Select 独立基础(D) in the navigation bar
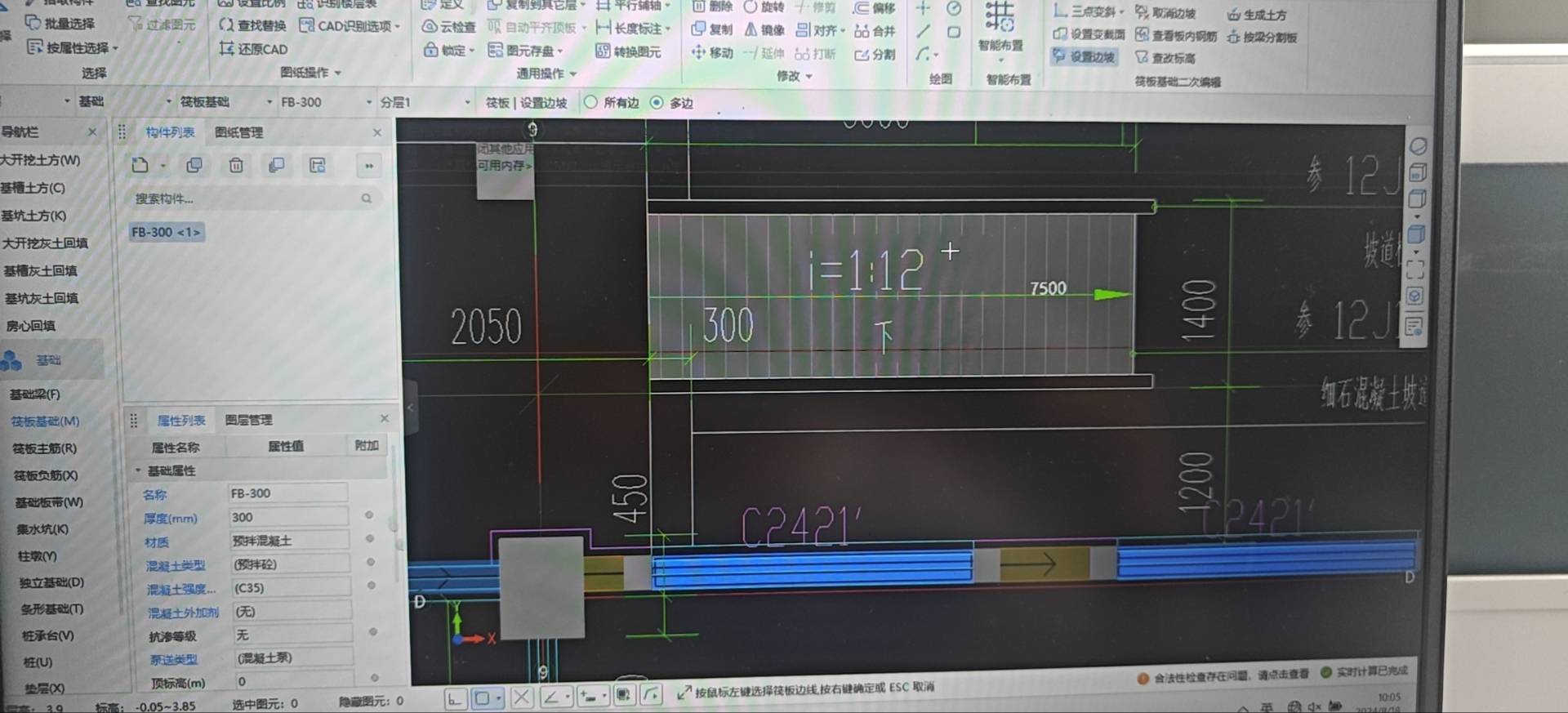 (51, 583)
